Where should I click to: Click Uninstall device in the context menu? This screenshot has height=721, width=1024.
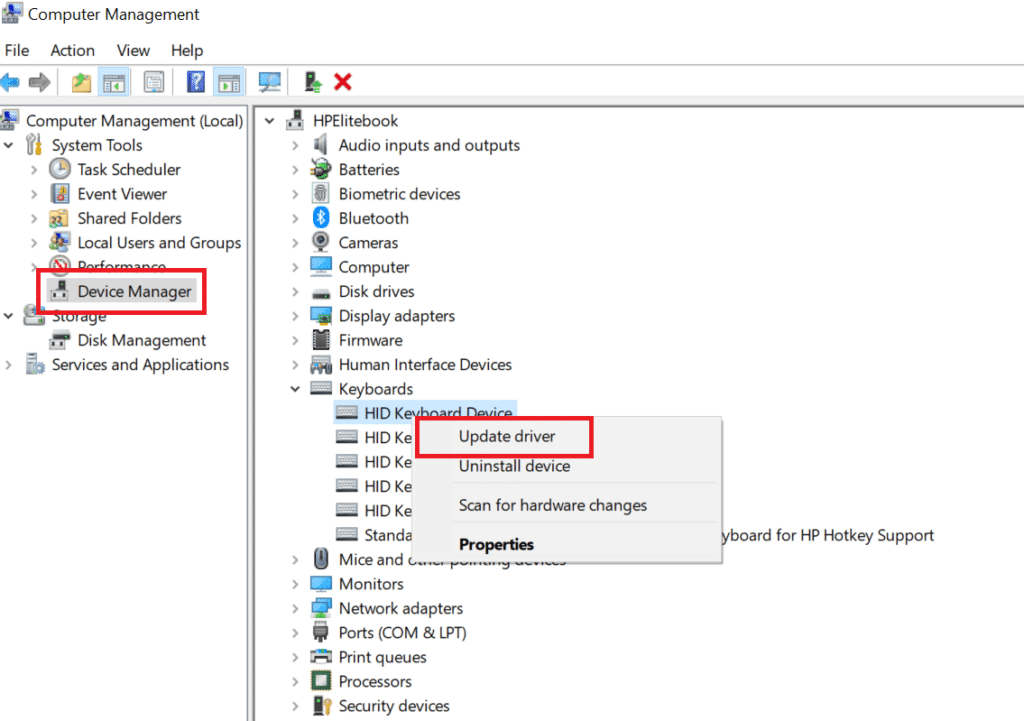click(514, 466)
